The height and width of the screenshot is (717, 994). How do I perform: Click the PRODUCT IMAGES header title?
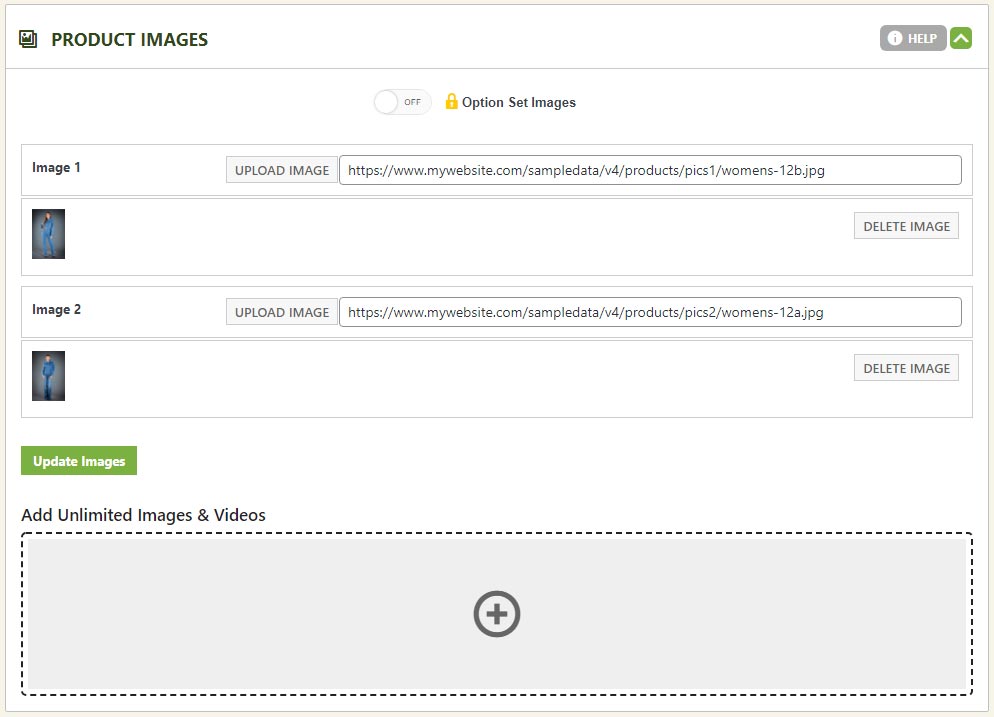tap(130, 40)
